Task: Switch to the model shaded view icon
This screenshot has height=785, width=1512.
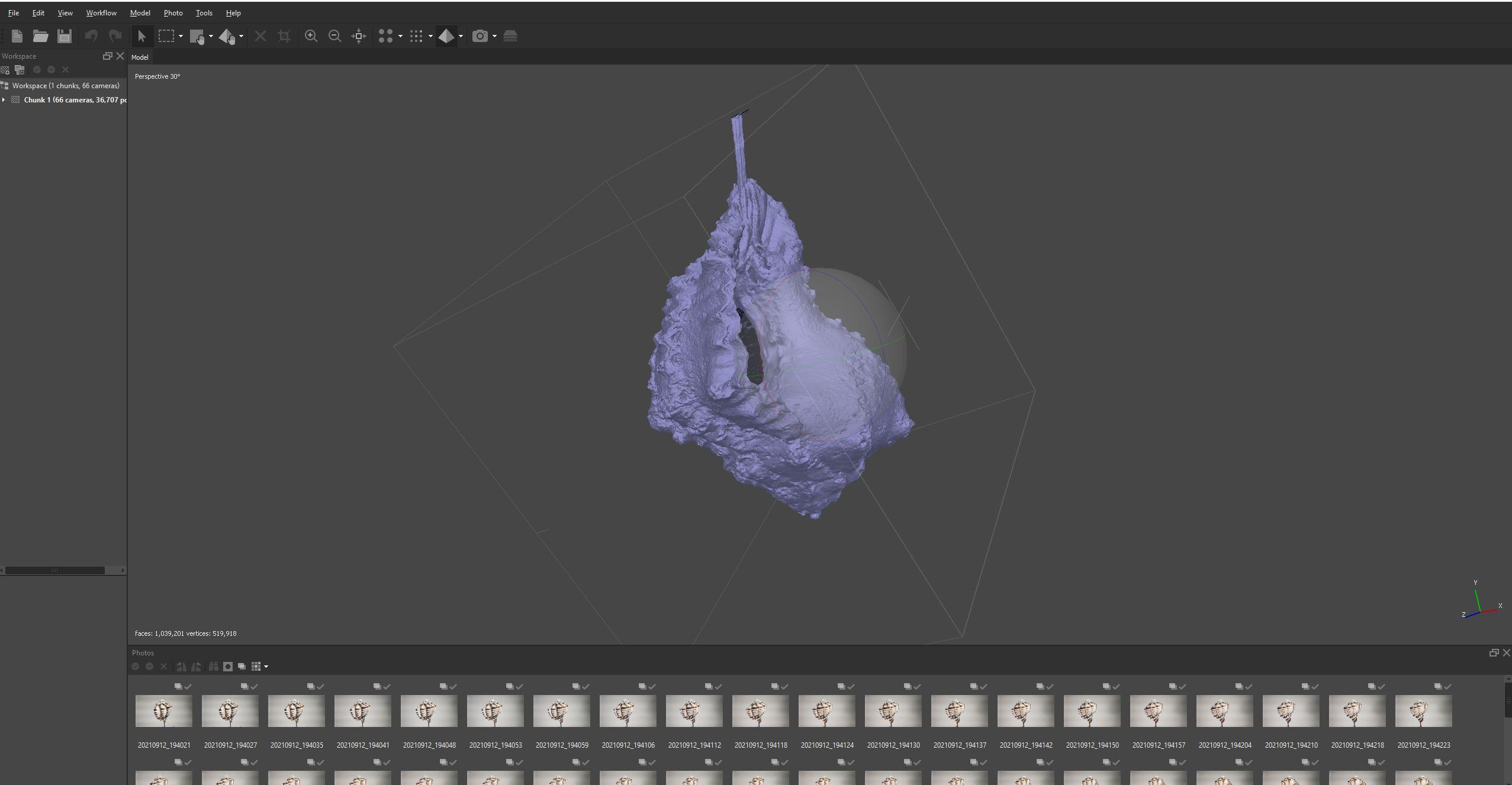Action: tap(446, 36)
